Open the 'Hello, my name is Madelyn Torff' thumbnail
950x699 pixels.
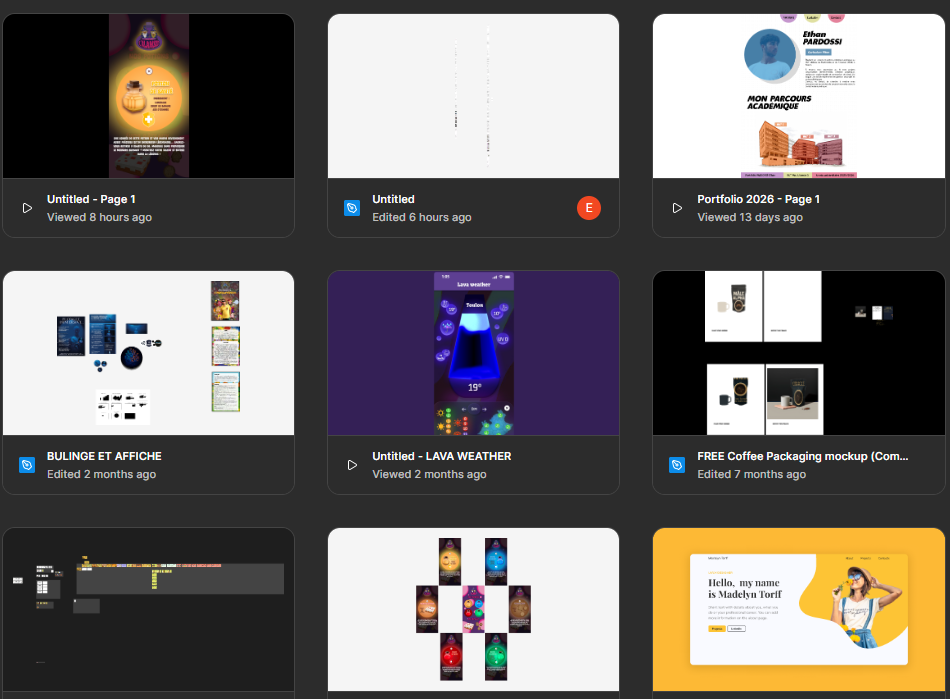pos(799,609)
